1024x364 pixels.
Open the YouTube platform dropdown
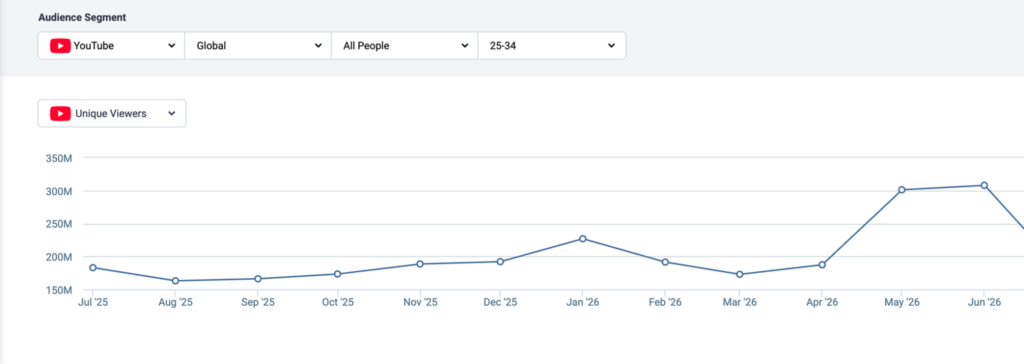111,46
